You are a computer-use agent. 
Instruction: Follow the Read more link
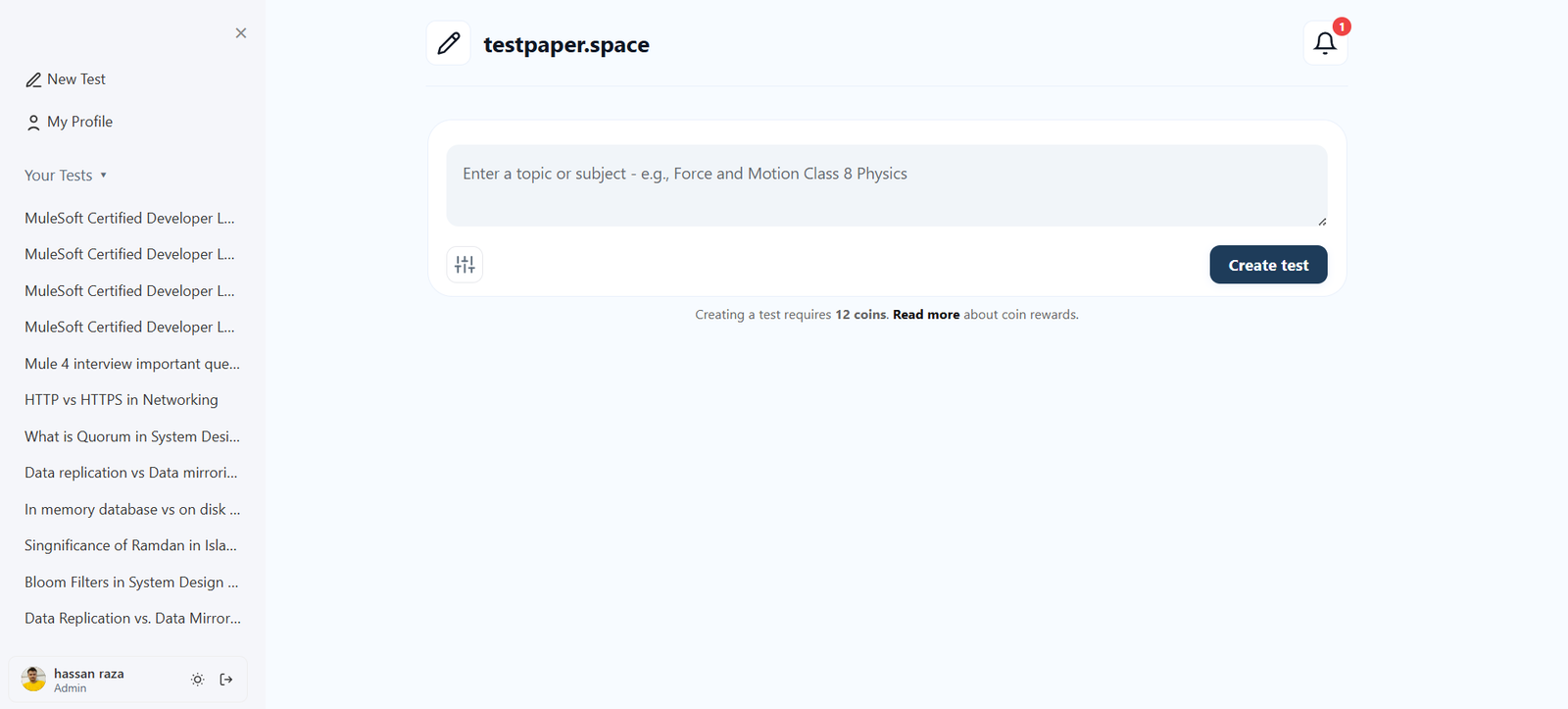pyautogui.click(x=925, y=315)
